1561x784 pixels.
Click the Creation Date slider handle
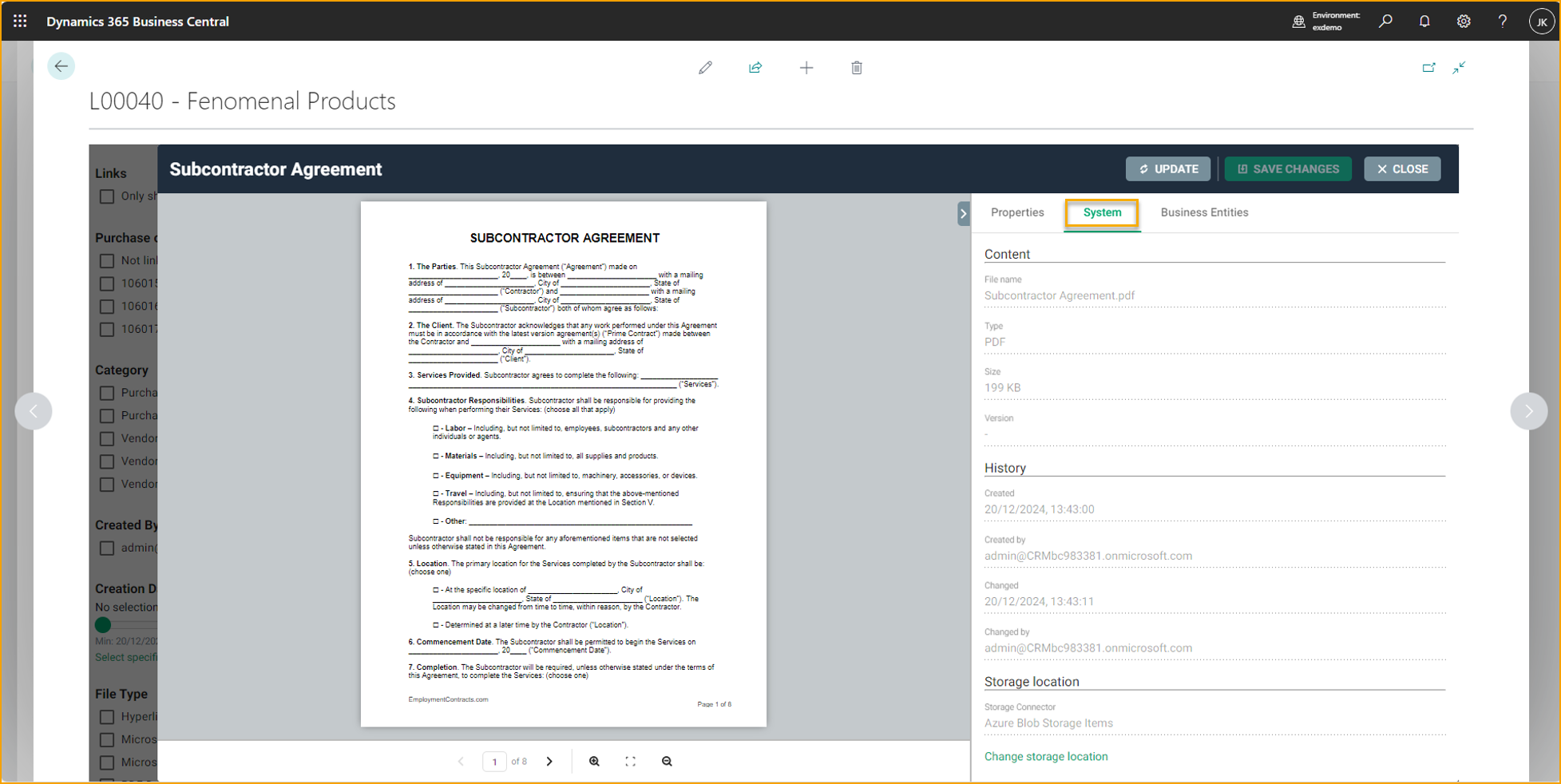(x=103, y=625)
